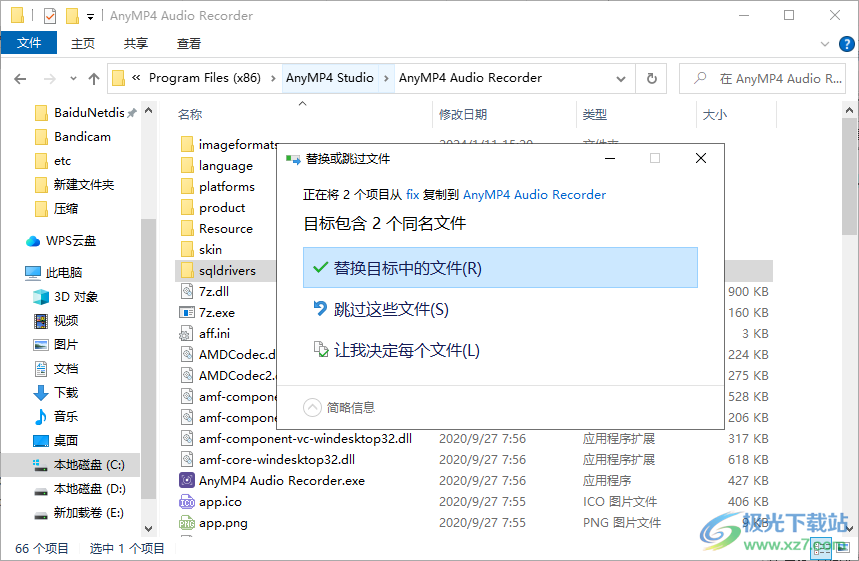This screenshot has height=561, width=859.
Task: Go back to previous folder arrow
Action: [x=20, y=79]
